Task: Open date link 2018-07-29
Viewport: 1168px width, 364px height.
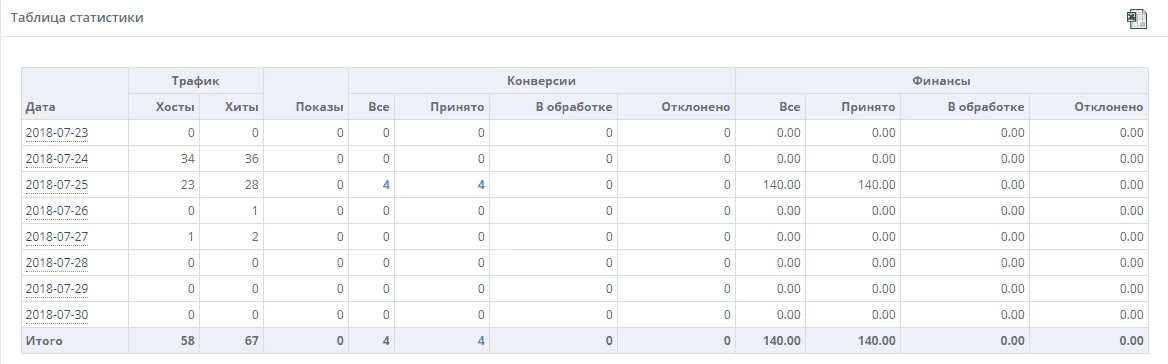Action: point(57,289)
